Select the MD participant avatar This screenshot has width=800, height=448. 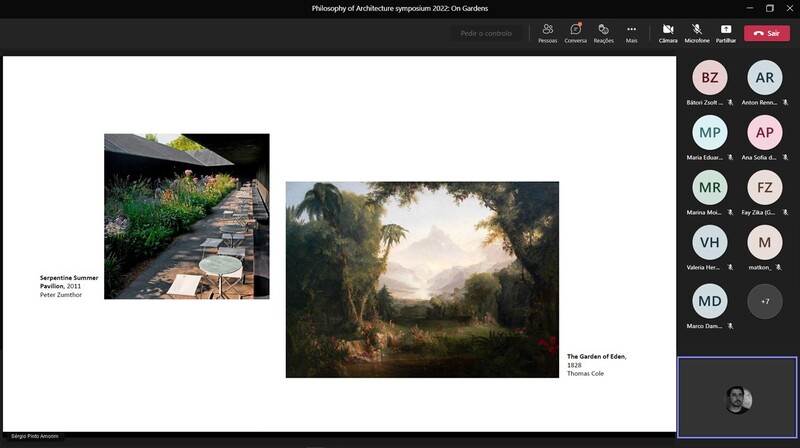(x=710, y=301)
